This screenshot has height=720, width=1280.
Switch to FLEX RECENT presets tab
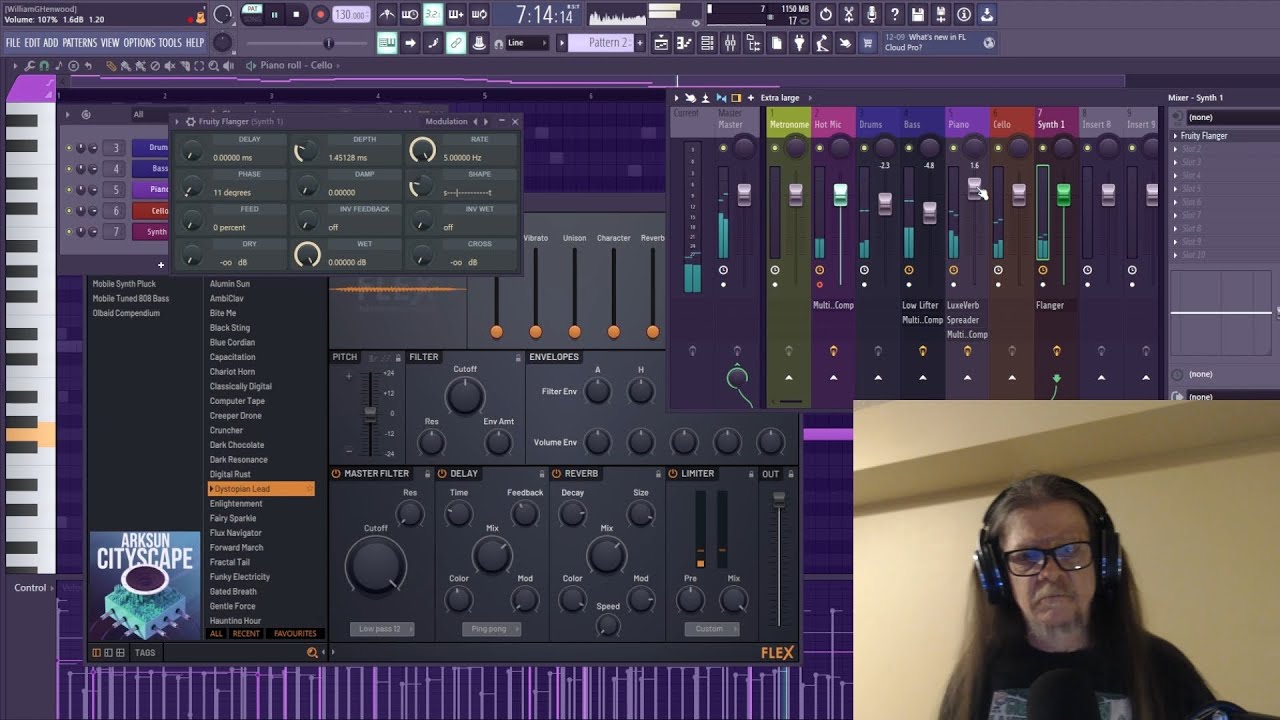pos(246,634)
